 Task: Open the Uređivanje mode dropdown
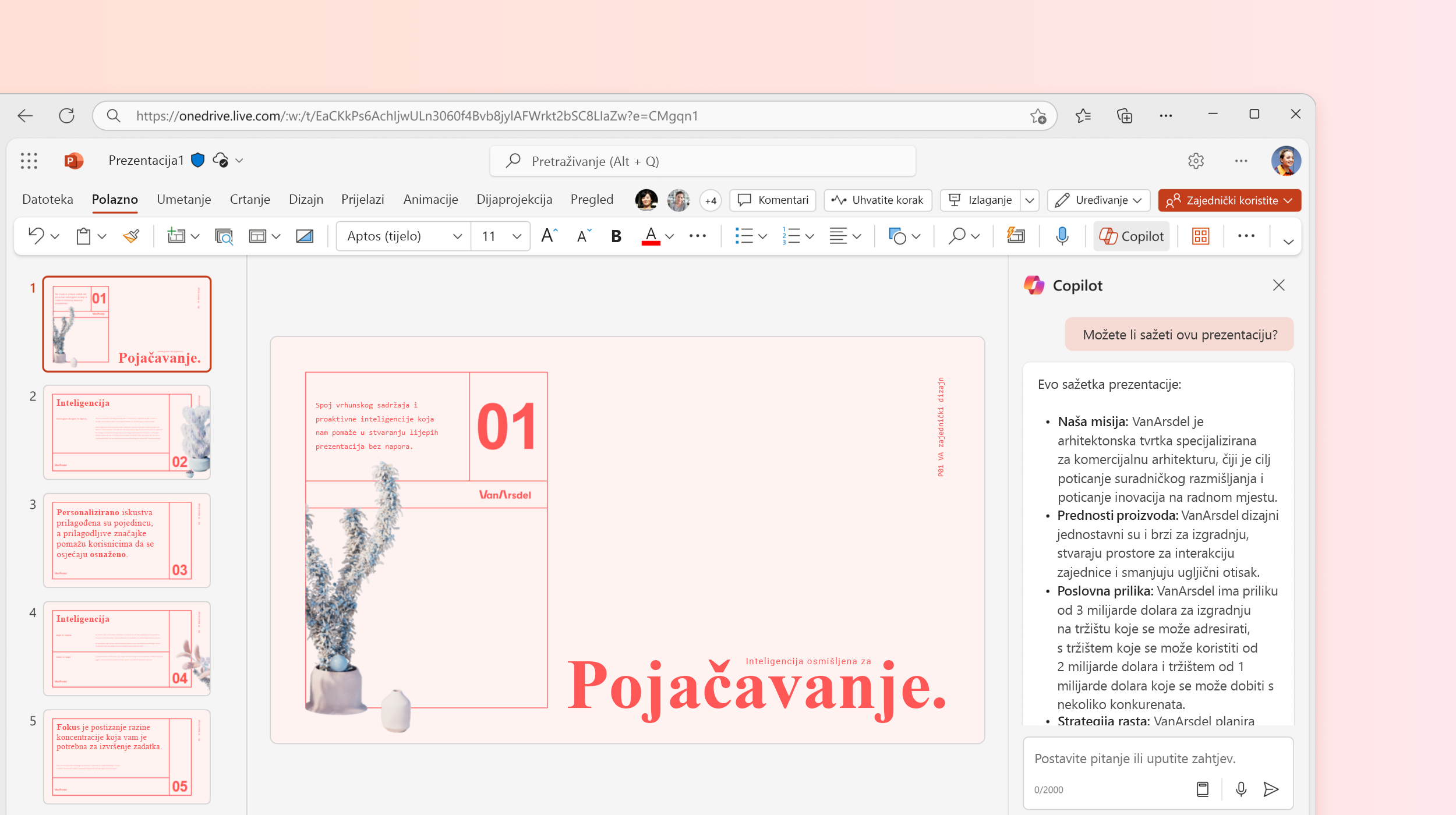(1098, 200)
